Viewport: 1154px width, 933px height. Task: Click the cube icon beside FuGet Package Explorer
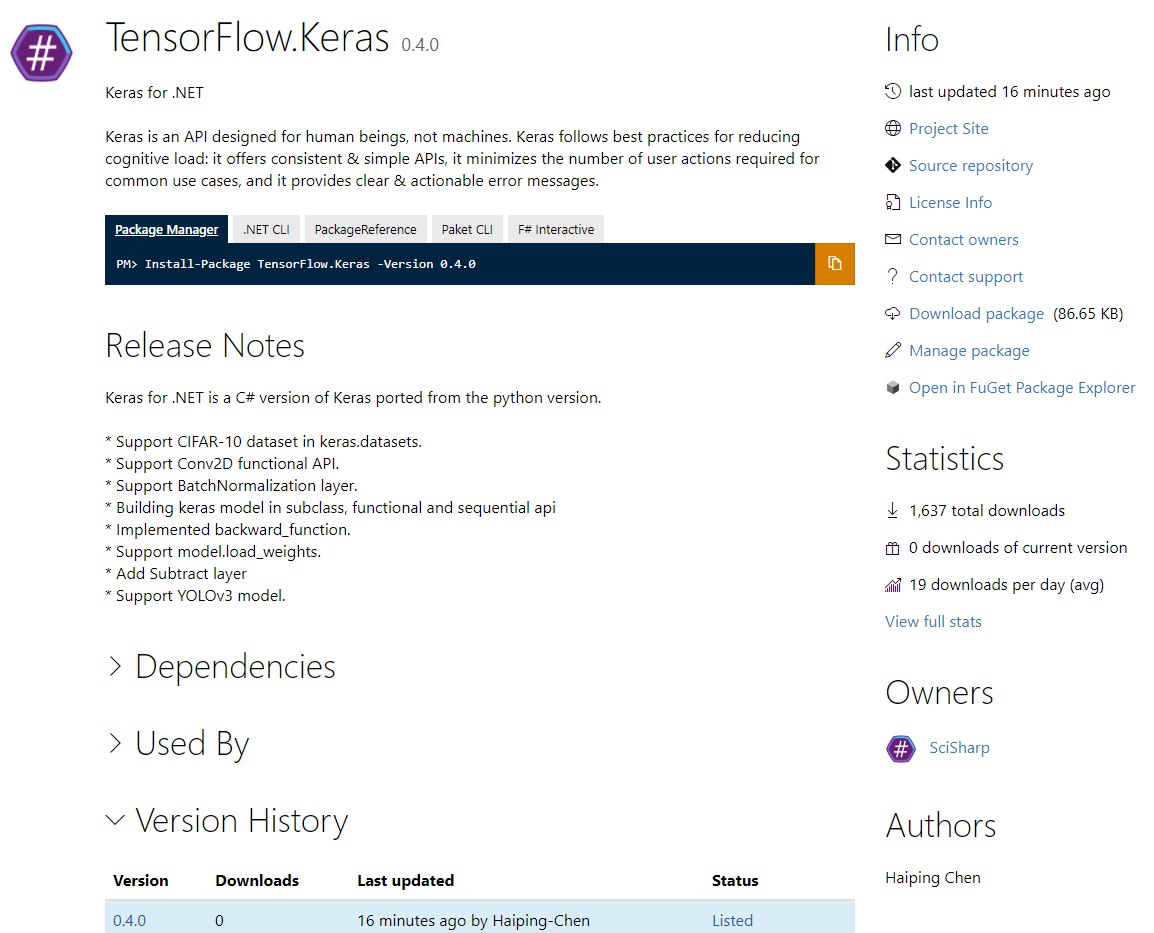coord(893,387)
